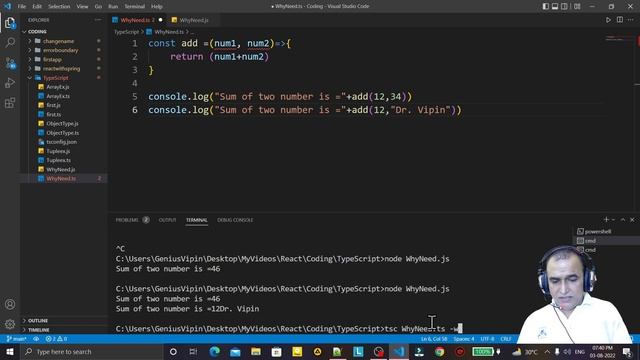The height and width of the screenshot is (360, 640).
Task: Open the Explorer view in activity bar
Action: tap(10, 22)
